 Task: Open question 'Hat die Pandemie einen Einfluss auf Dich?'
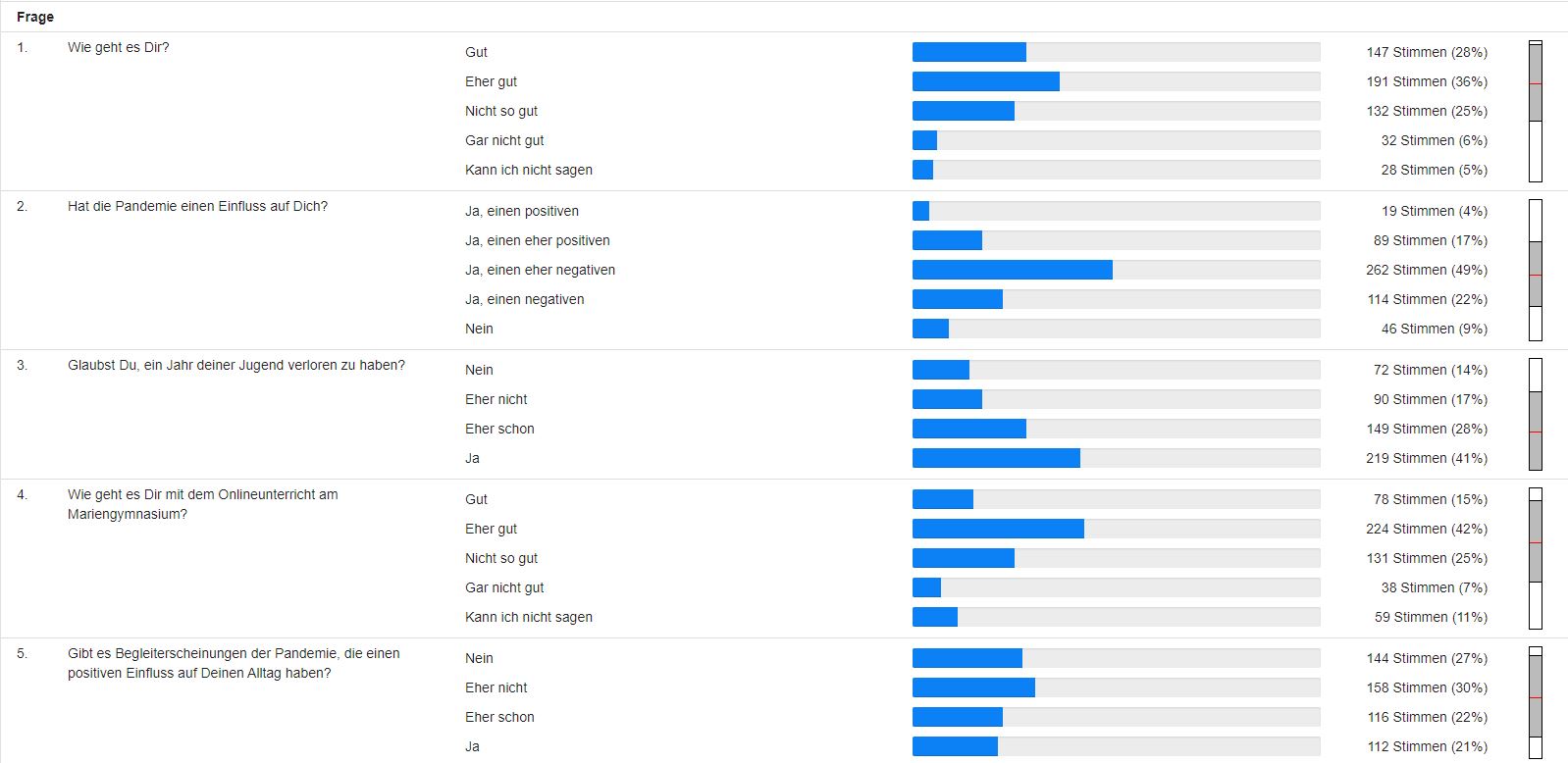pyautogui.click(x=197, y=206)
